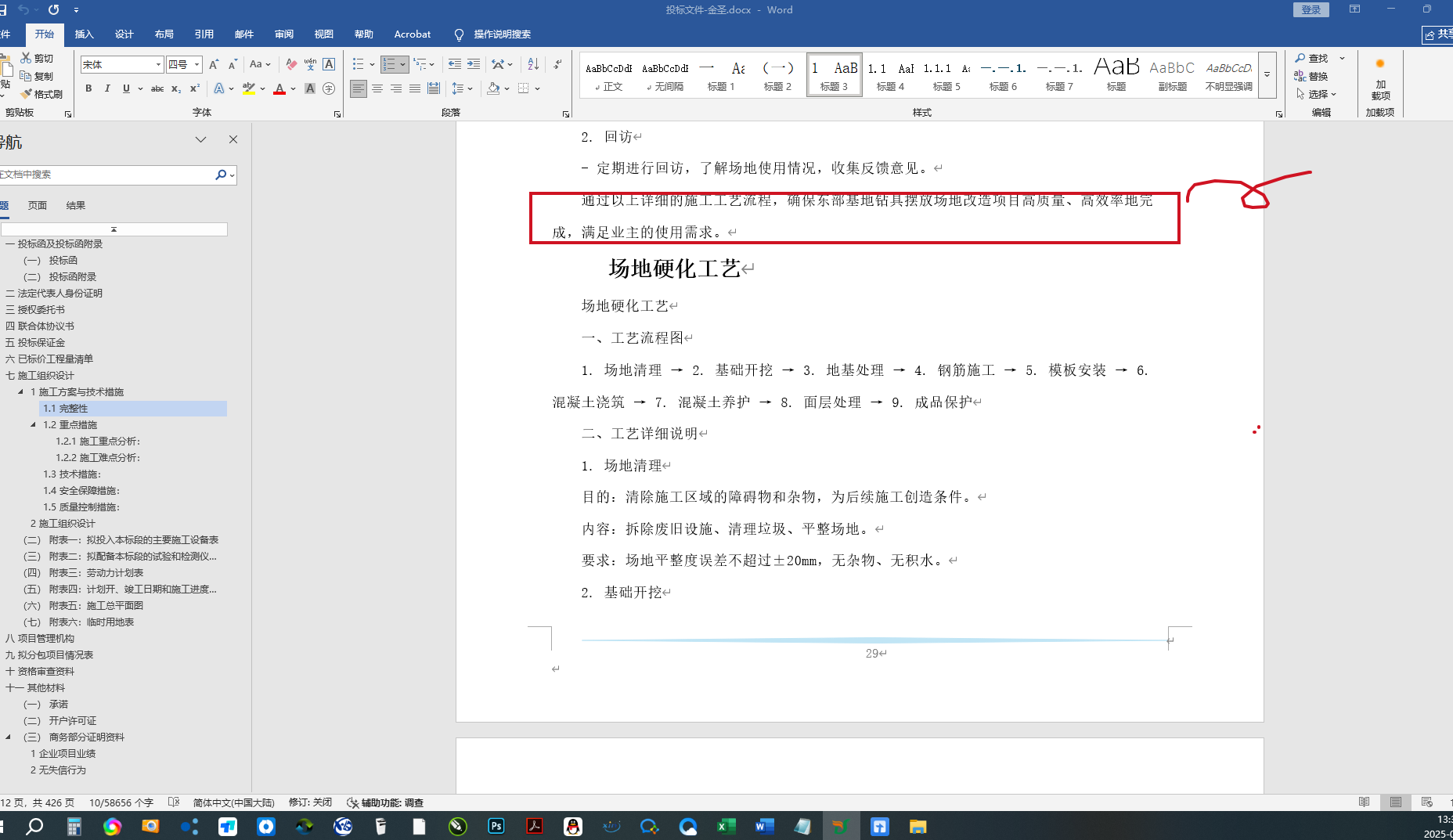
Task: Show or hide paragraph marks
Action: point(557,64)
